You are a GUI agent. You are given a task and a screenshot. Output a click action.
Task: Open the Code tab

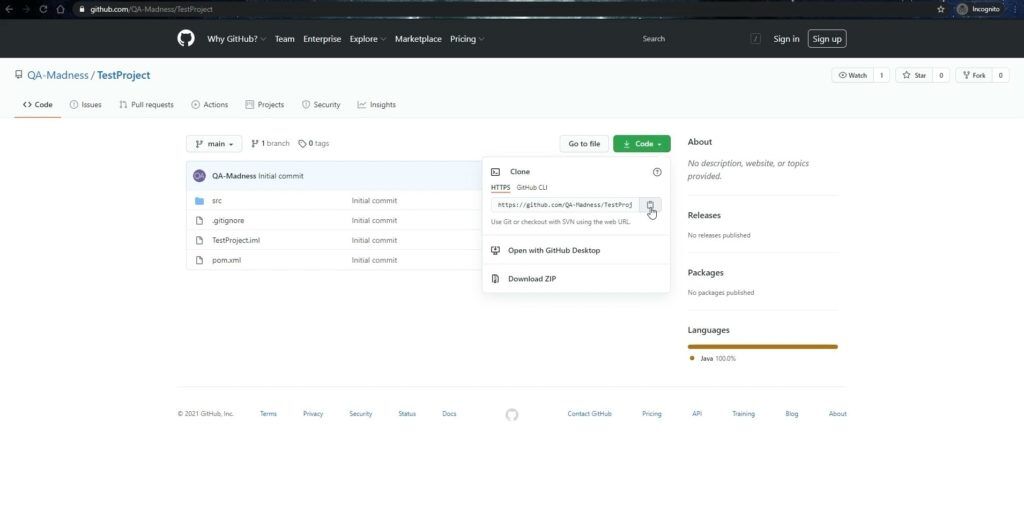[37, 104]
